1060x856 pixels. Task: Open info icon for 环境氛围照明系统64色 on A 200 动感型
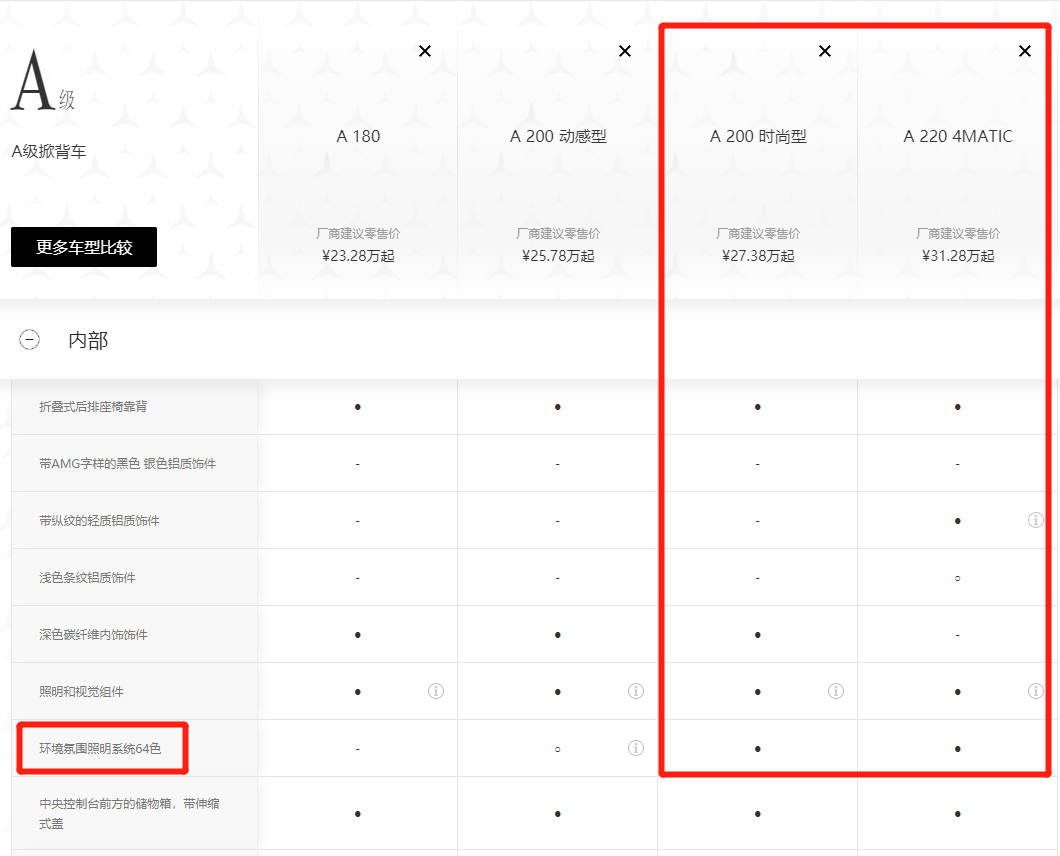click(x=636, y=748)
